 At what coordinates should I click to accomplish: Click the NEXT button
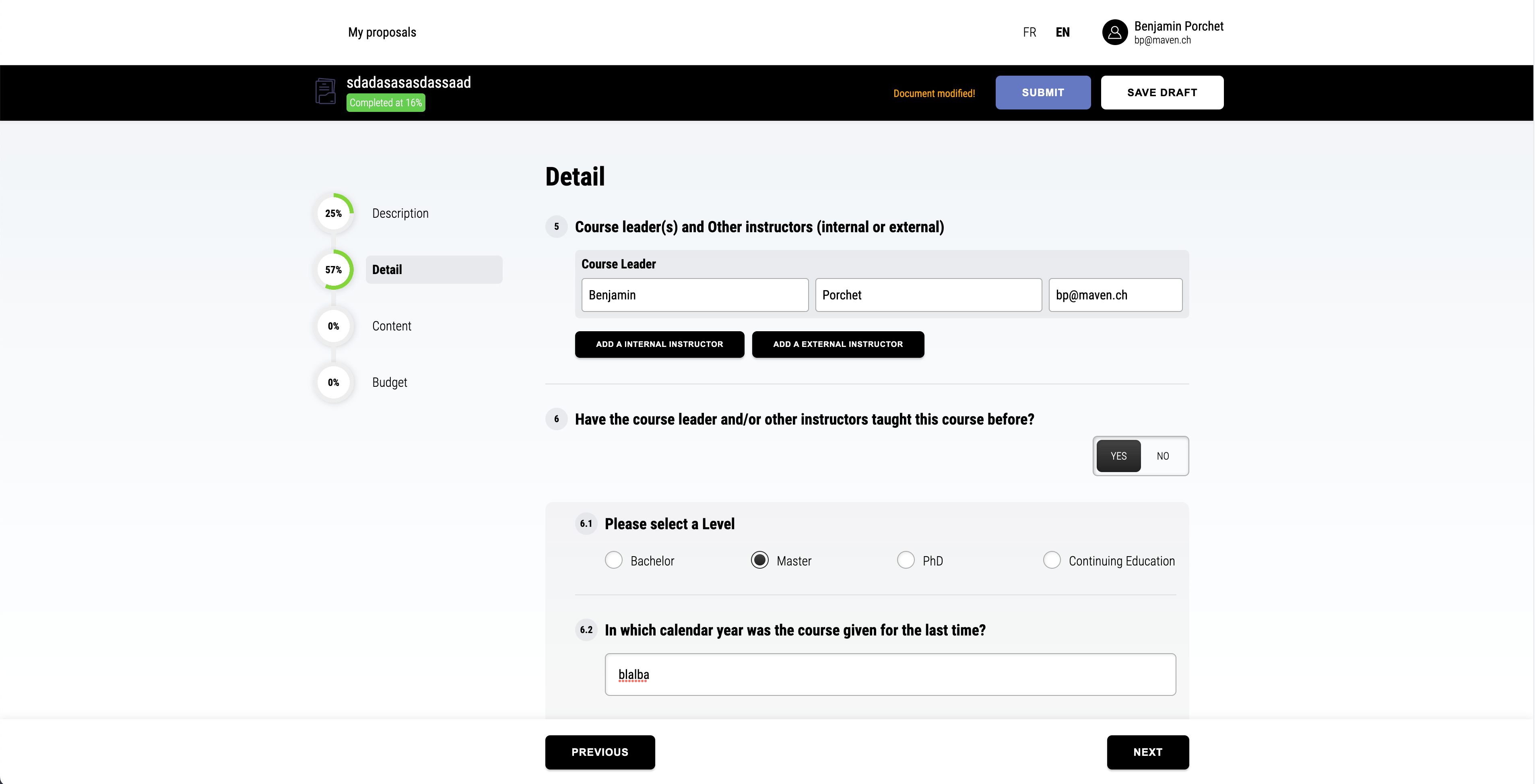(x=1148, y=752)
